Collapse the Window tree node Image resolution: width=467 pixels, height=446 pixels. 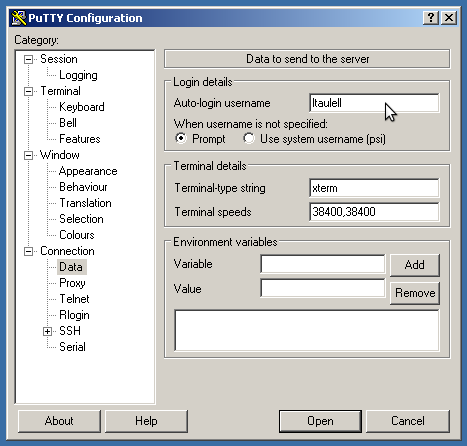point(29,155)
